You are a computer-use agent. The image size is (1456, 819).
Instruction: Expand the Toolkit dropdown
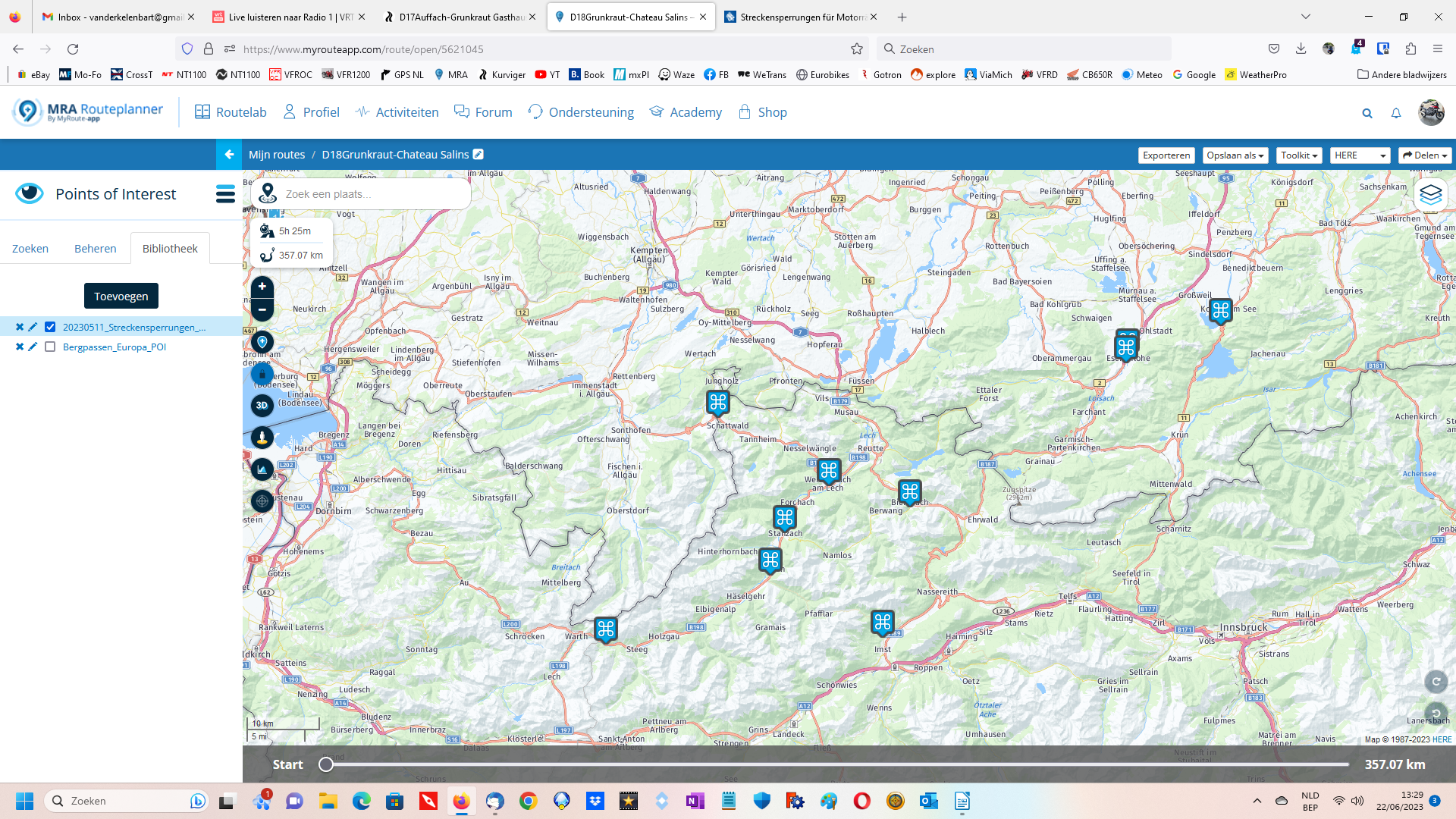(1300, 155)
